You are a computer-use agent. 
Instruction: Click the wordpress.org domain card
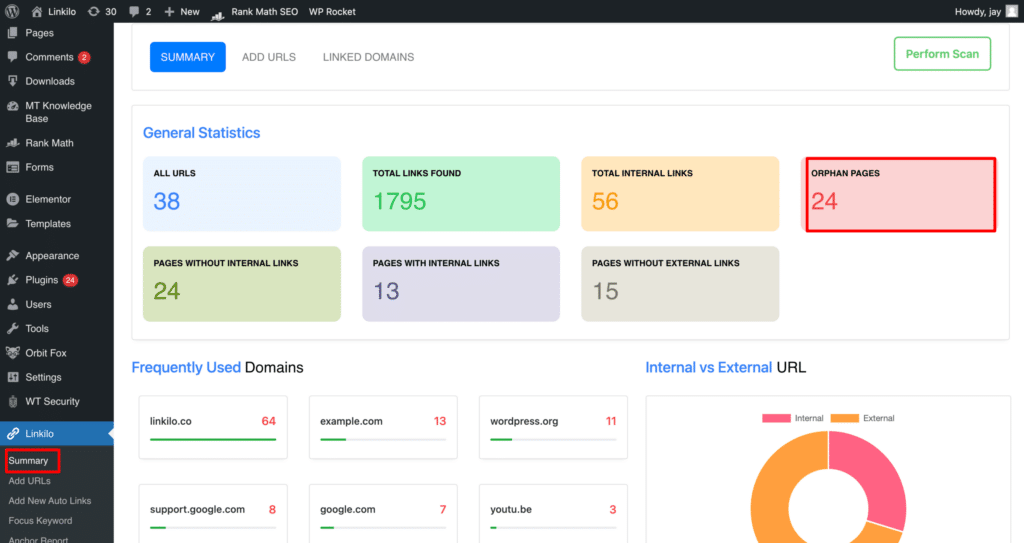tap(553, 427)
